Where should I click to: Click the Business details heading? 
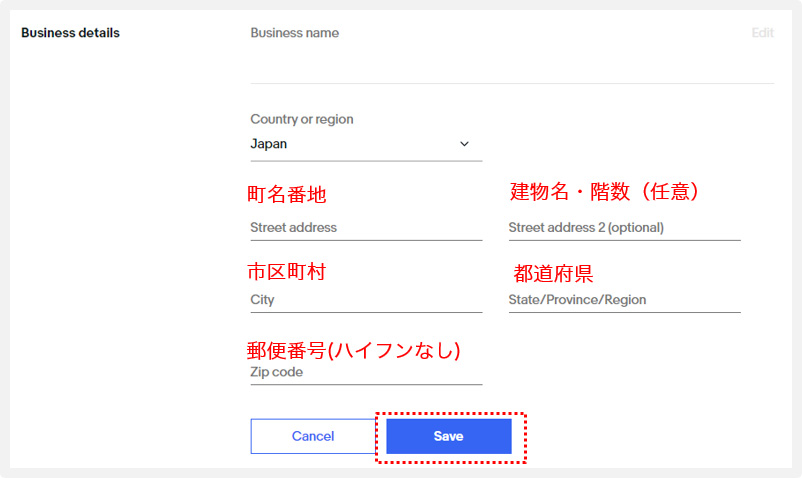pos(71,33)
